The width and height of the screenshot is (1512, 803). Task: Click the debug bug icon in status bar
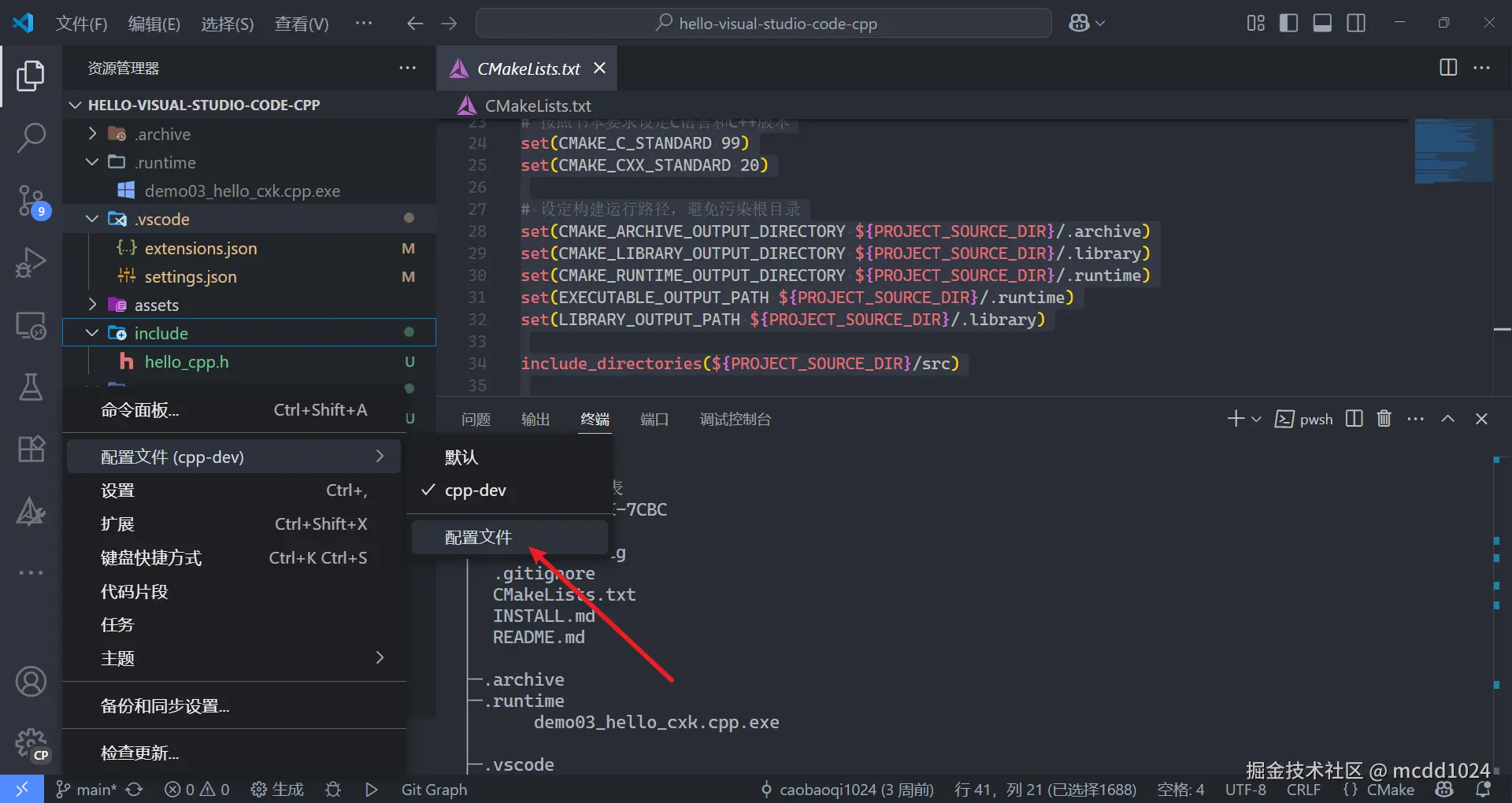click(333, 790)
